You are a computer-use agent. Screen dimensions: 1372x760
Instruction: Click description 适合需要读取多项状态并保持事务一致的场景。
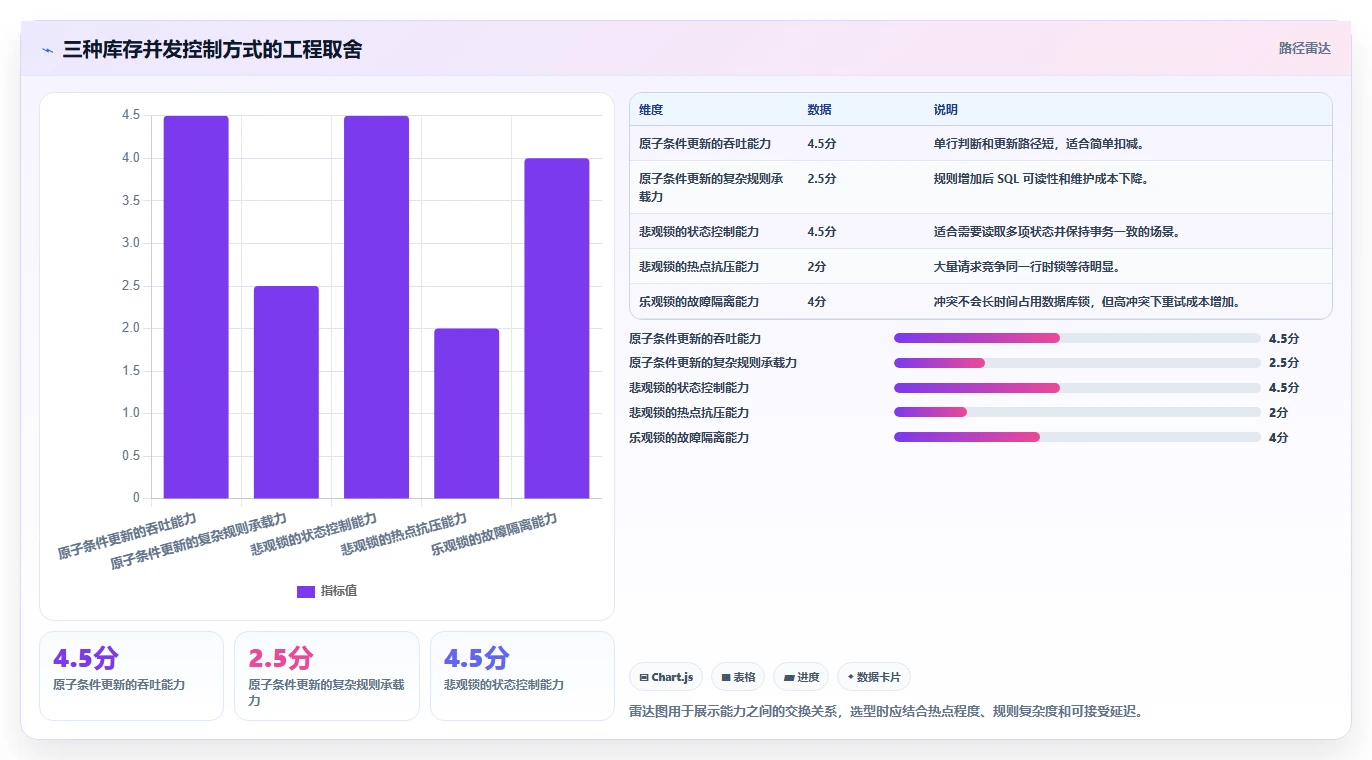(1058, 232)
